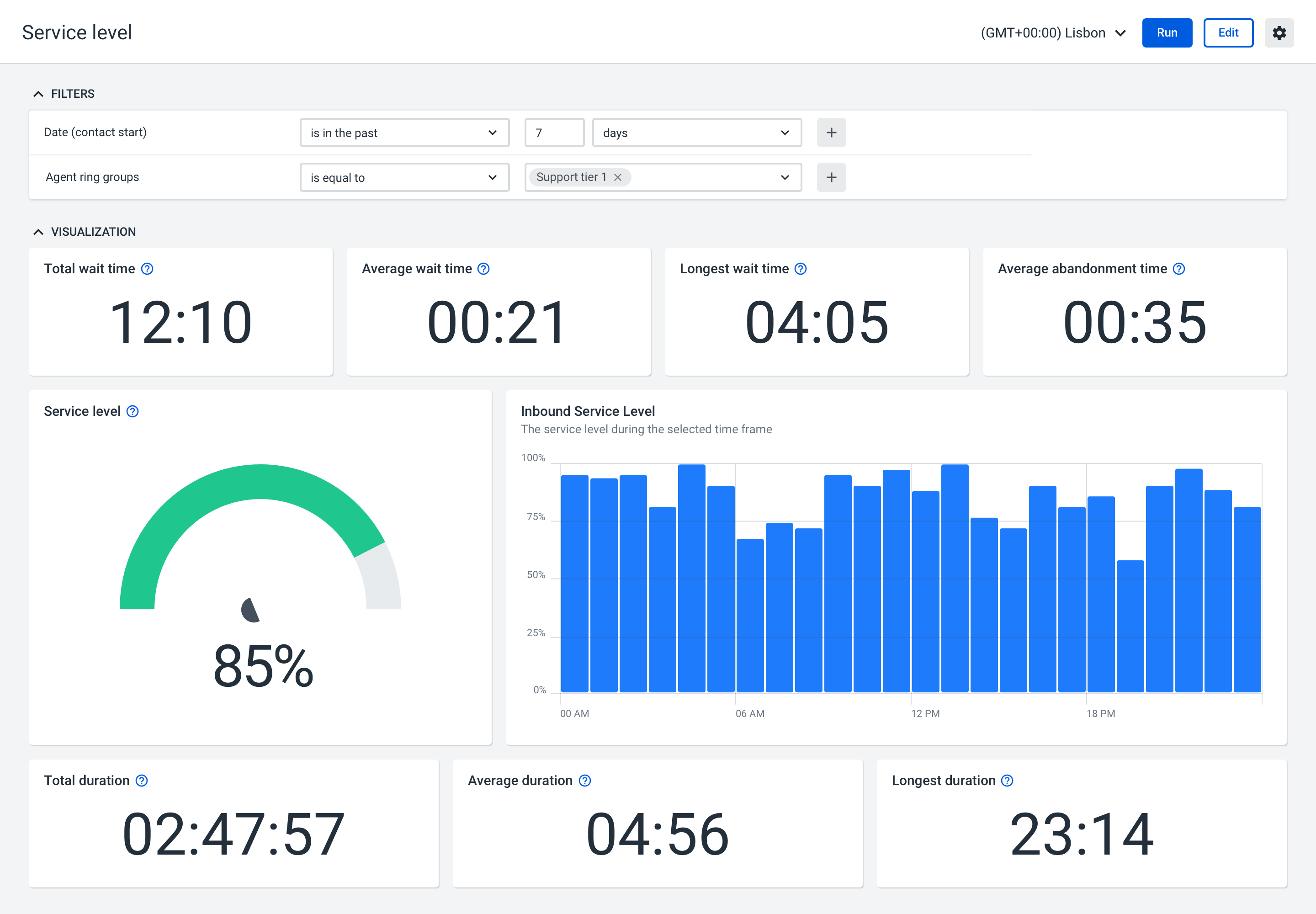Open the 'is equal to' operator dropdown
Screen dimensions: 1316x914
point(404,177)
